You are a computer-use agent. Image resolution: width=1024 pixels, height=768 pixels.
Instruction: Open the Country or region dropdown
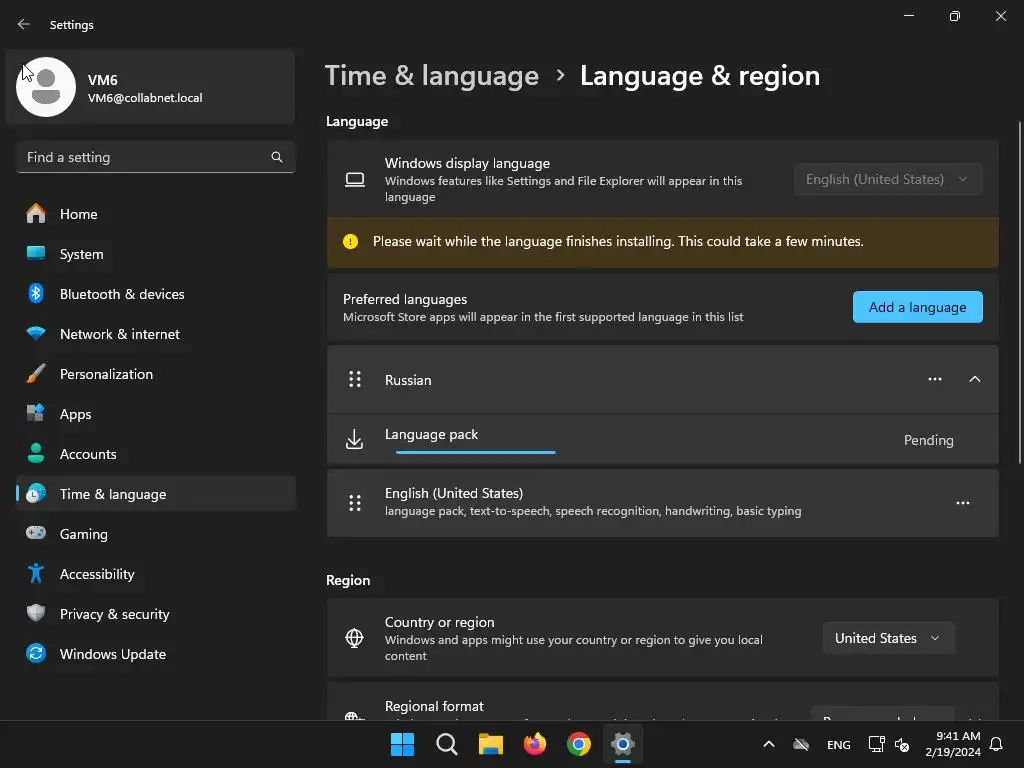pyautogui.click(x=888, y=638)
